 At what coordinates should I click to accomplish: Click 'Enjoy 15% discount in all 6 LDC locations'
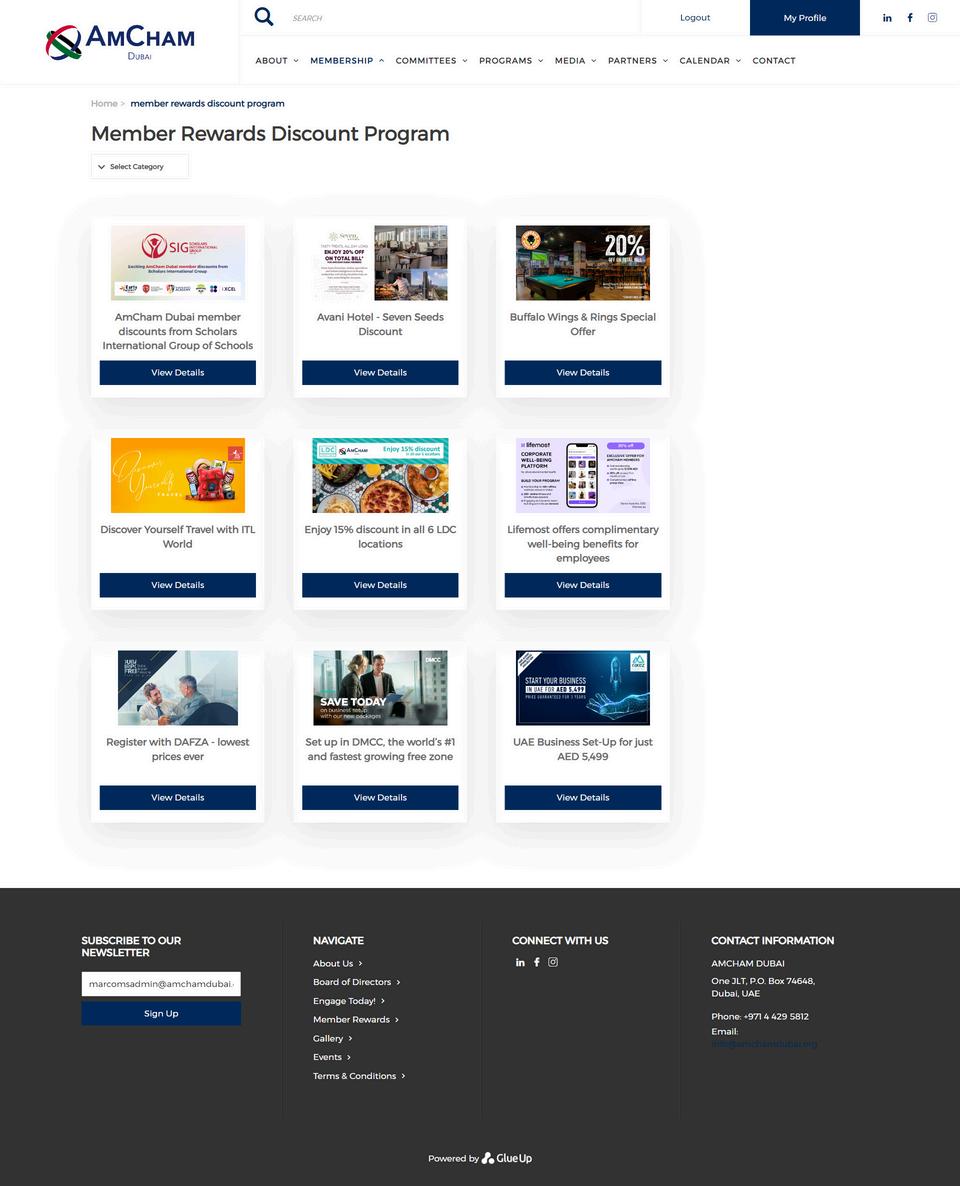tap(381, 536)
